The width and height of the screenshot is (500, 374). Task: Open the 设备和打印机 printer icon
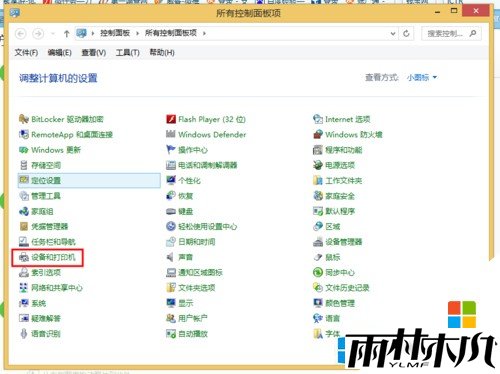pyautogui.click(x=24, y=257)
